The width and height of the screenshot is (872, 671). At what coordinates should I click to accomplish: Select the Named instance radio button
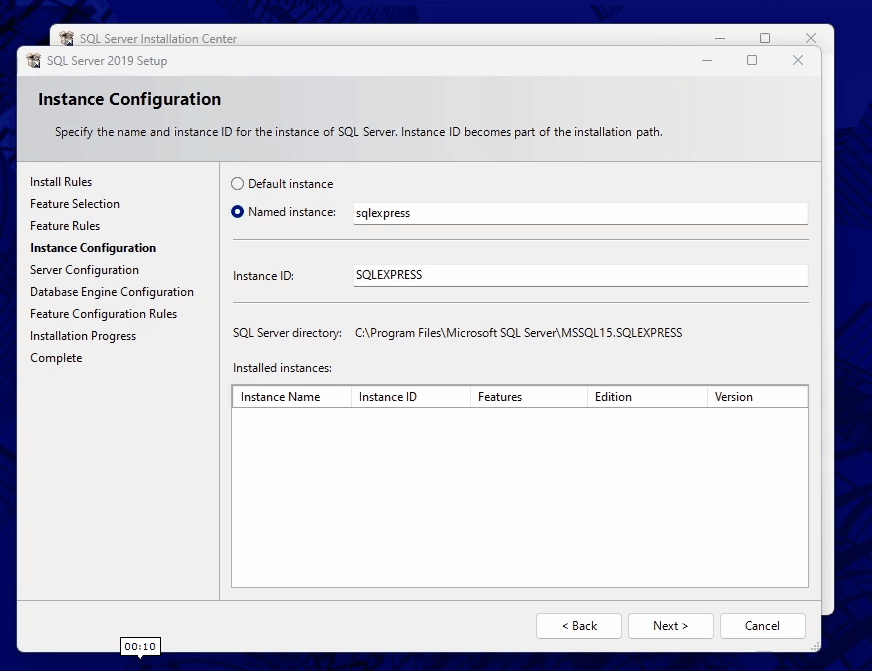pos(237,212)
